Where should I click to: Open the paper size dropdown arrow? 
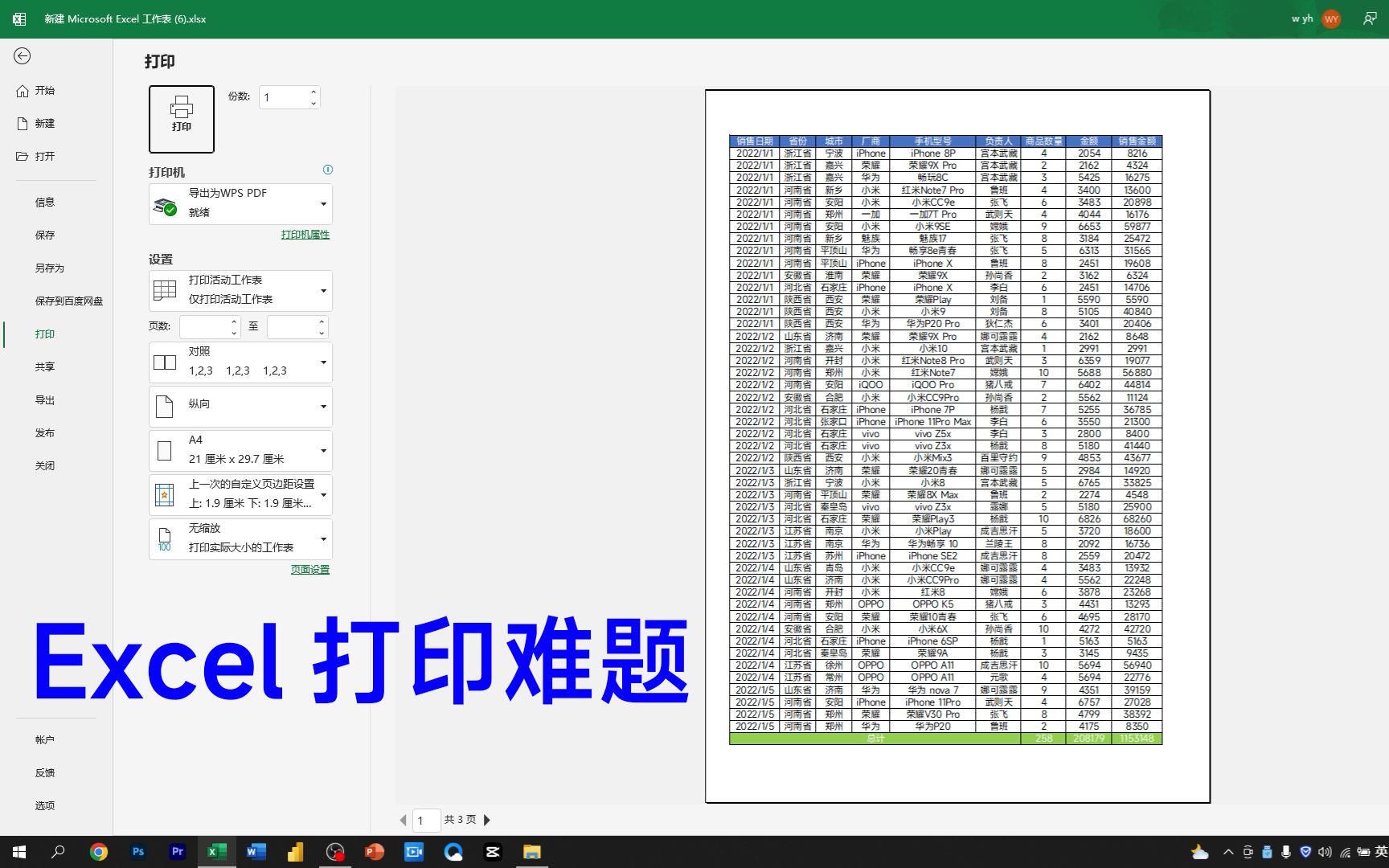click(x=323, y=450)
